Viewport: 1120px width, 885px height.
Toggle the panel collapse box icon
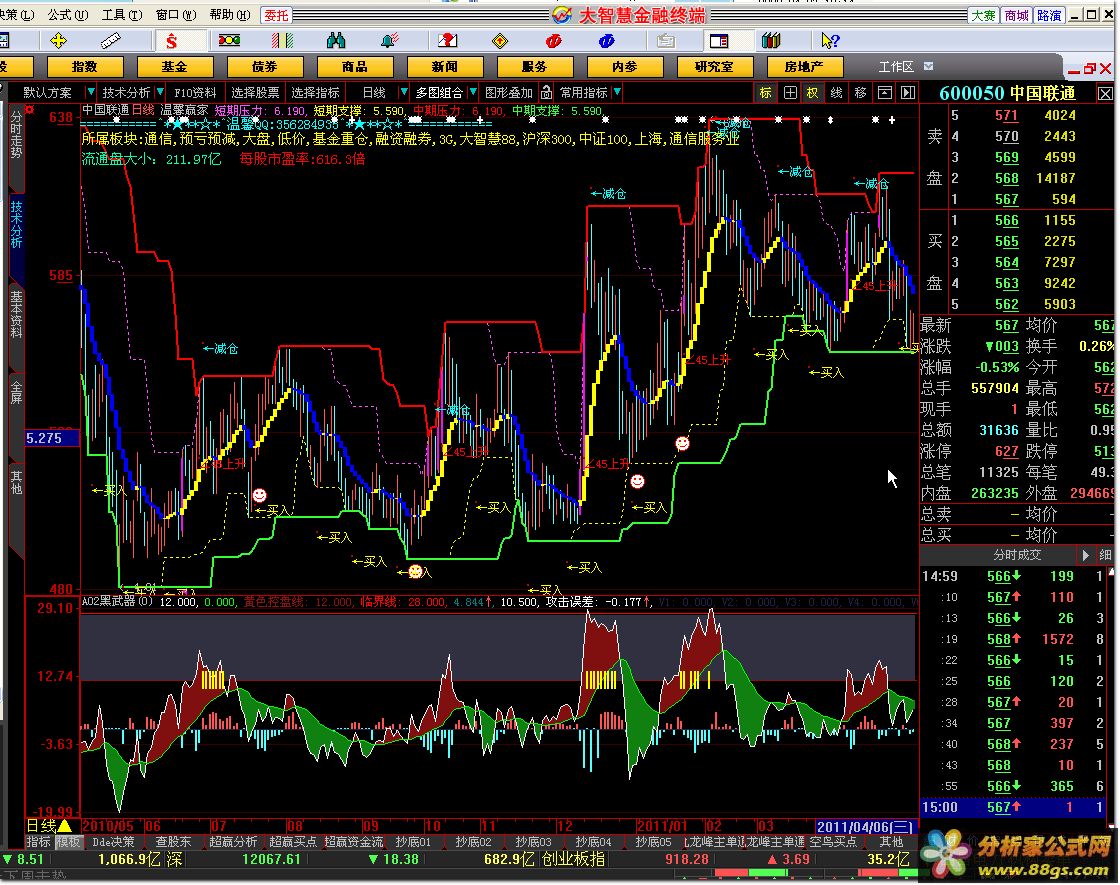point(884,92)
